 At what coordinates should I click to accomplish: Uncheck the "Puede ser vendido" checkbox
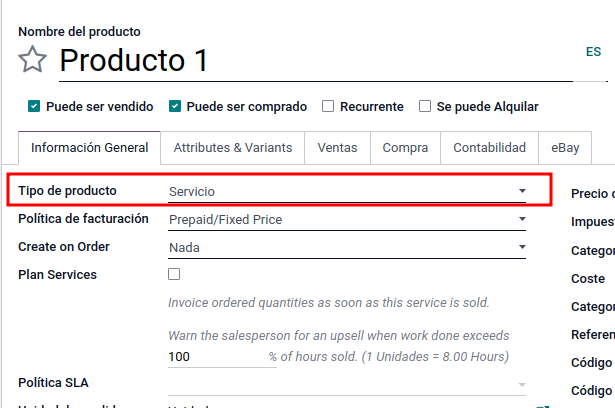click(x=34, y=106)
